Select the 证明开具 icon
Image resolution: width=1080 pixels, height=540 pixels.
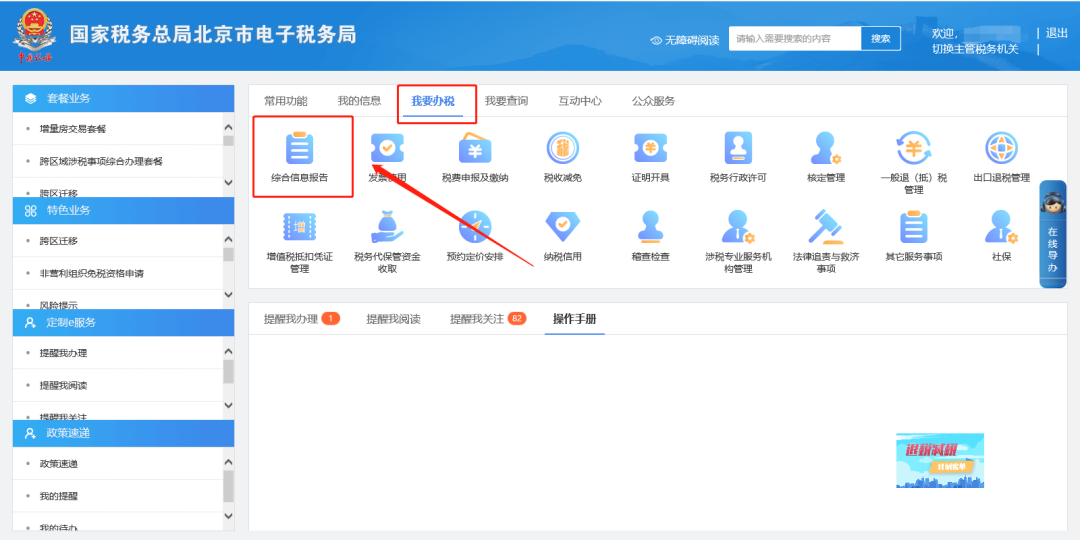click(x=650, y=149)
